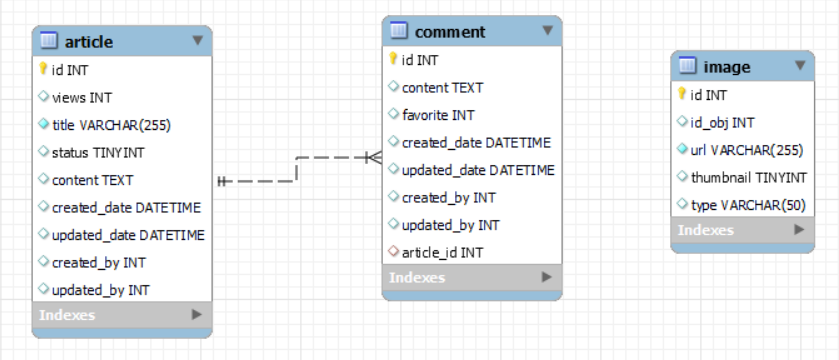Click the diamond icon beside article views INT
The width and height of the screenshot is (839, 360).
tap(43, 97)
